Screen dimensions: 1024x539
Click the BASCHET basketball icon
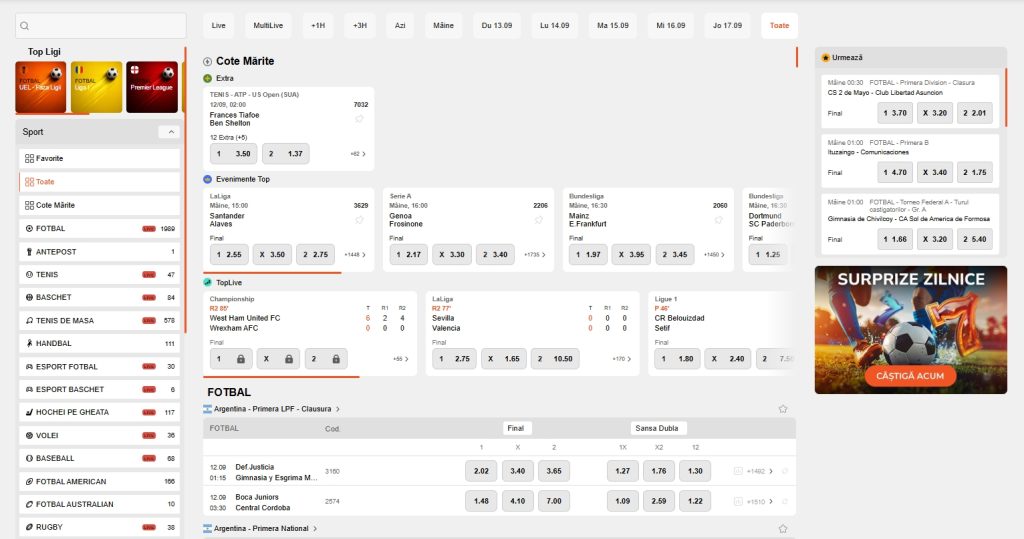(x=29, y=297)
